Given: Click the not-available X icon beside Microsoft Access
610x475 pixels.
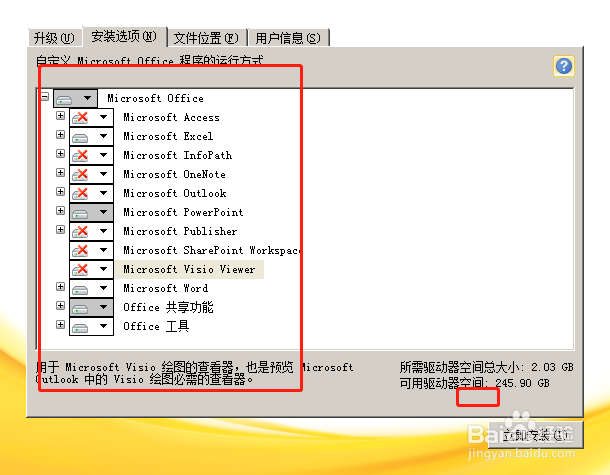Looking at the screenshot, I should 80,117.
